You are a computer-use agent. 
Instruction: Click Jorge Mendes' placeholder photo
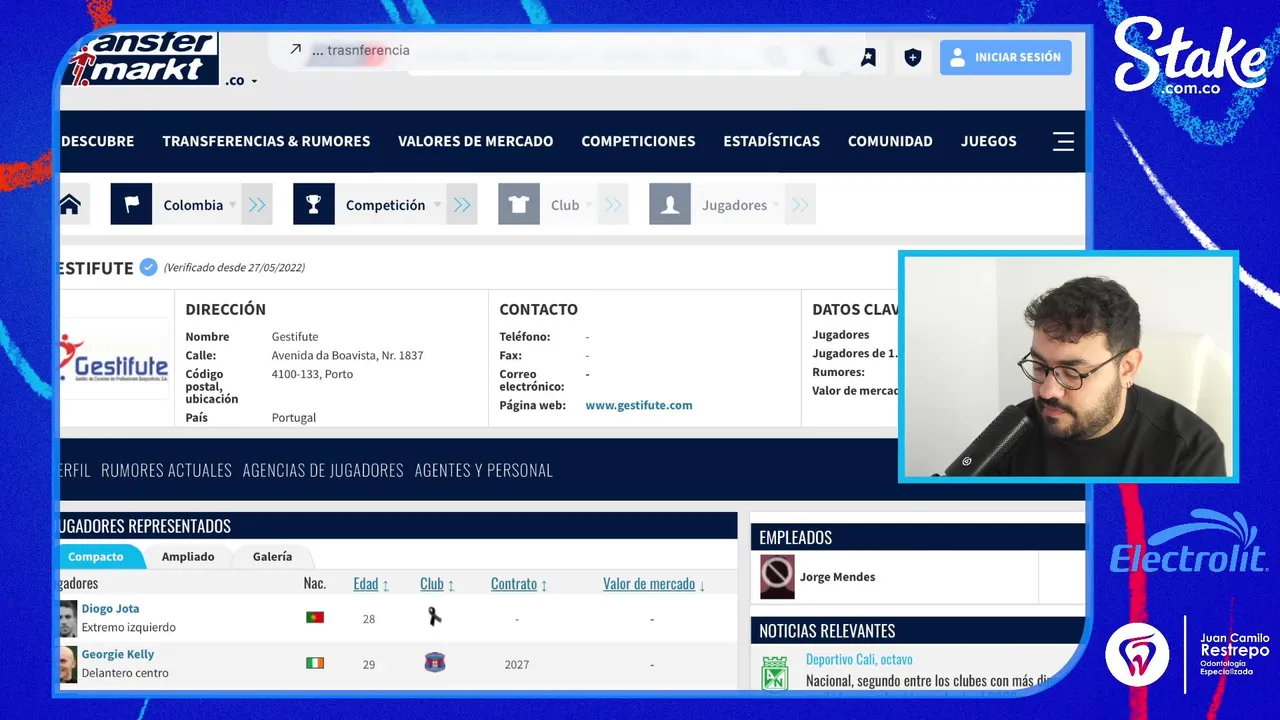777,577
